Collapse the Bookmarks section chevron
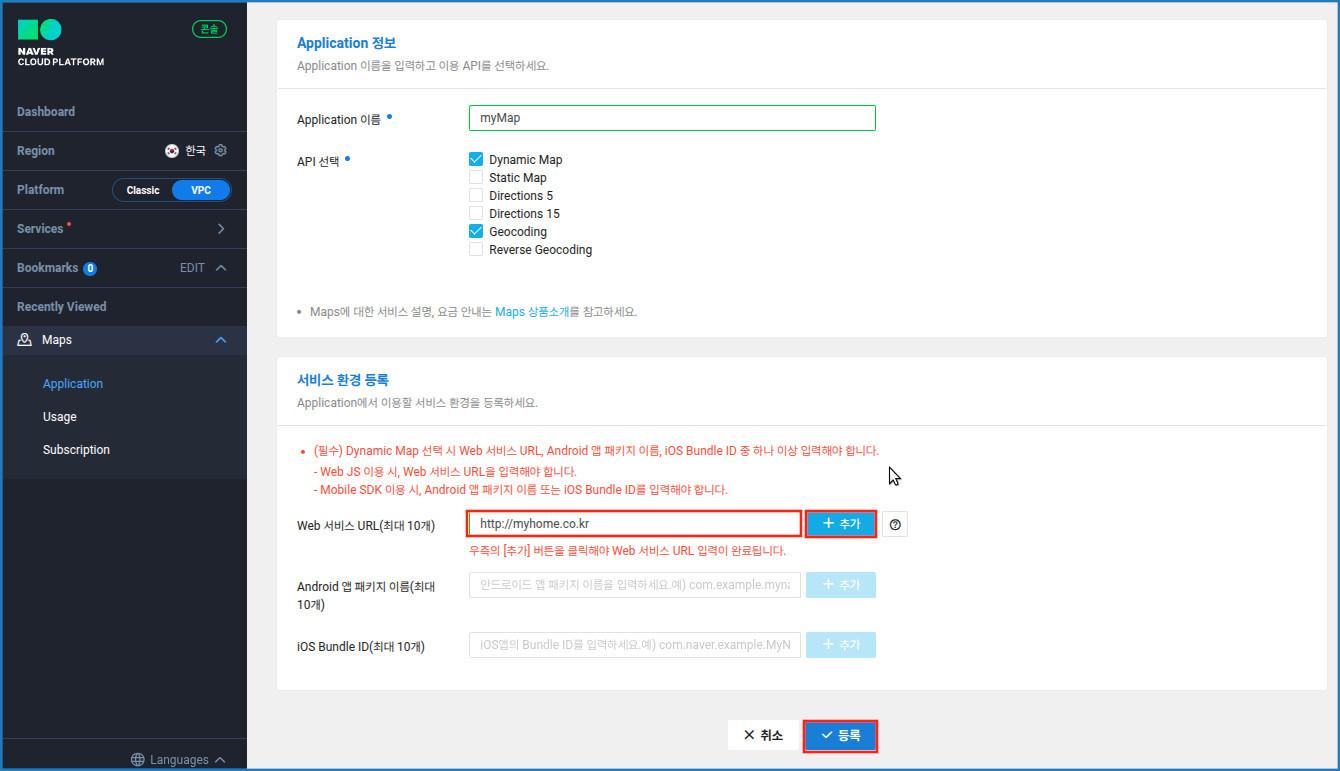The image size is (1340, 771). tap(221, 268)
